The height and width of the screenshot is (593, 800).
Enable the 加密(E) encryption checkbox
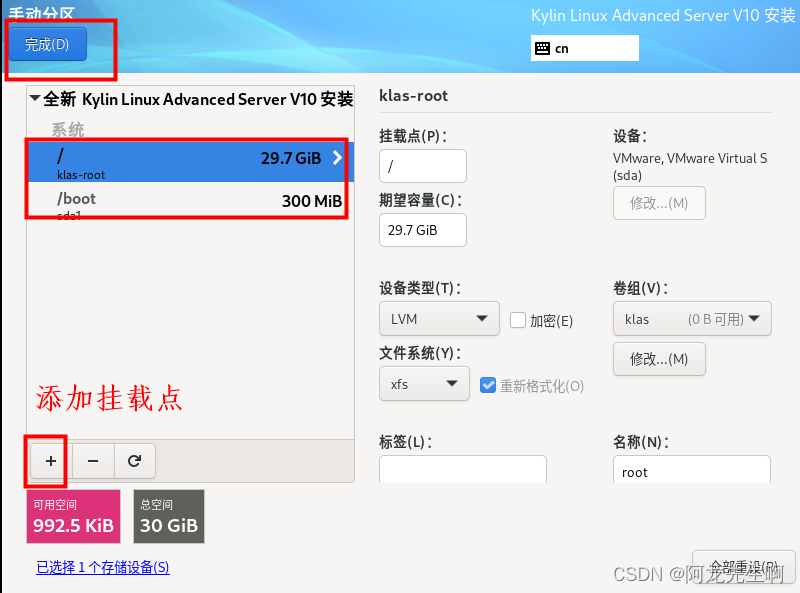518,320
